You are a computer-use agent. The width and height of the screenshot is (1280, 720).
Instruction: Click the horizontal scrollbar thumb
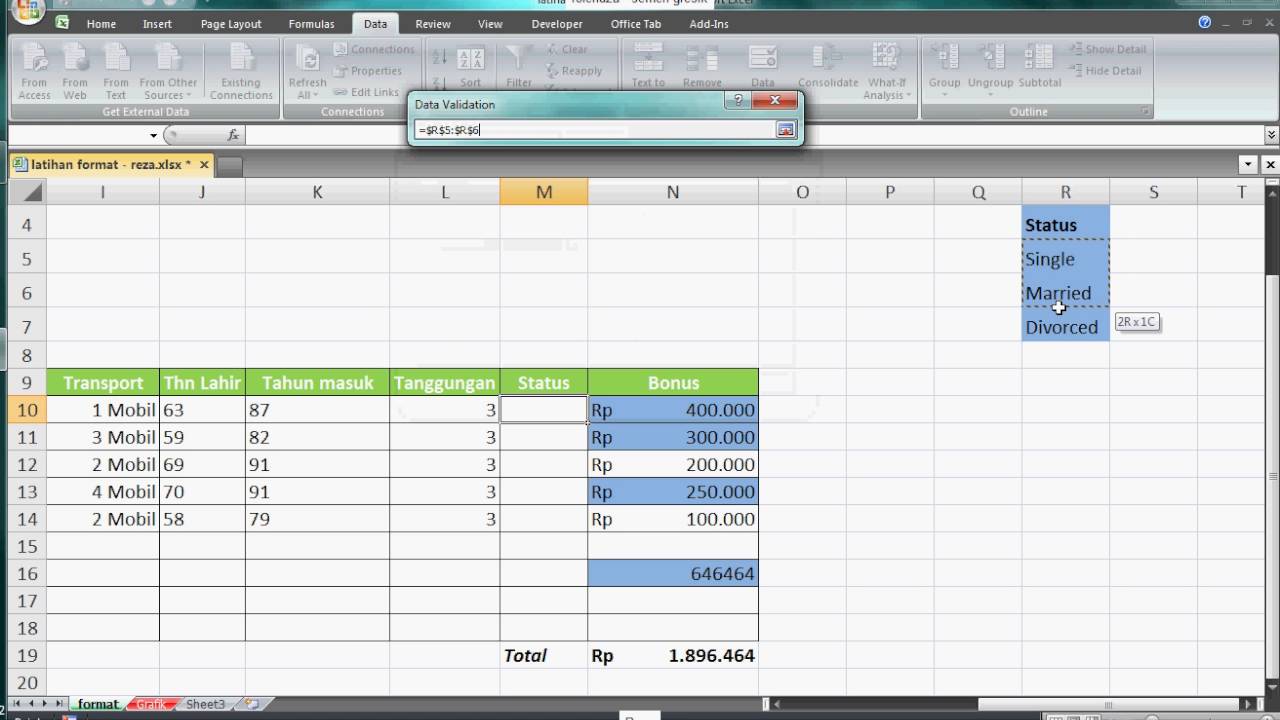[x=1108, y=704]
